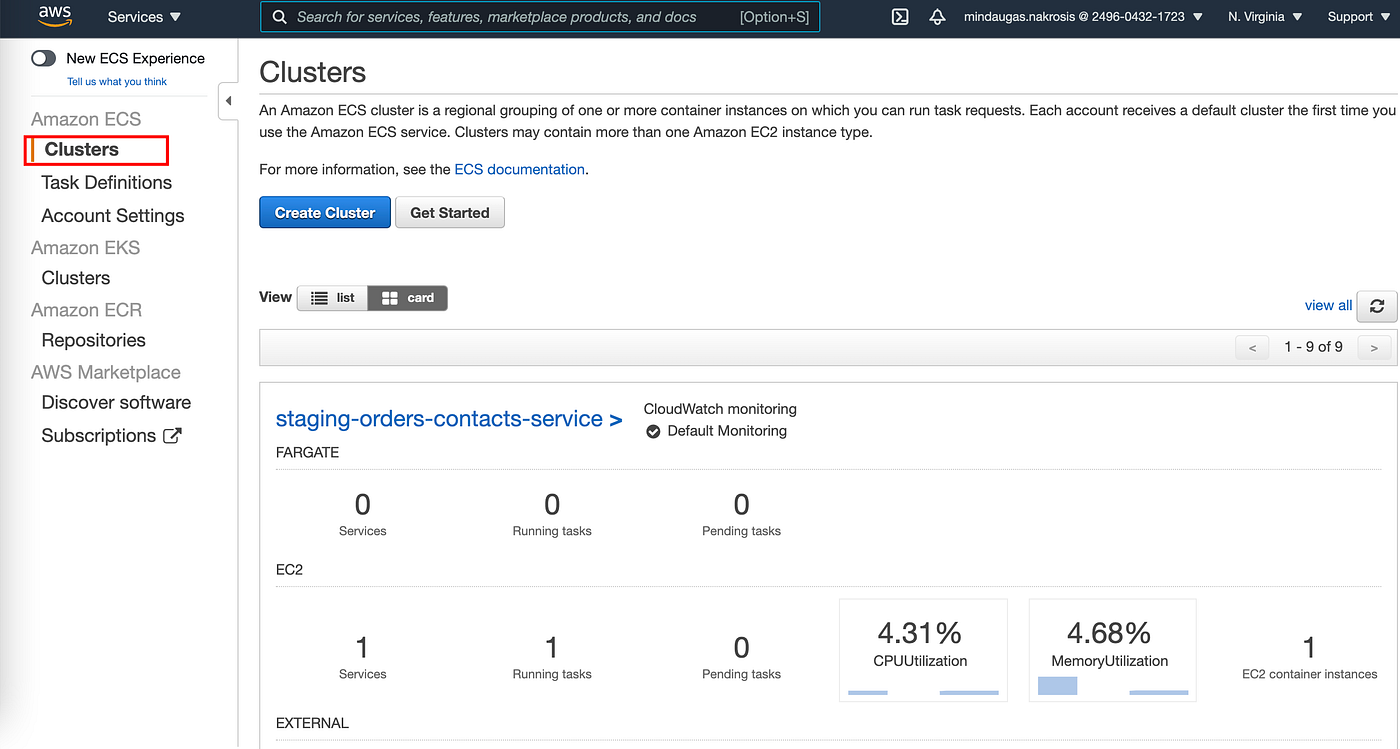
Task: Click the Create Cluster button
Action: coord(325,212)
